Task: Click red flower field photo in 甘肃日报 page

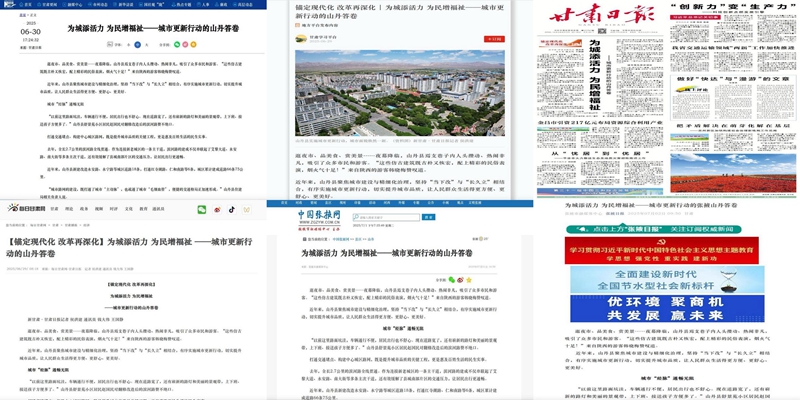Action: tap(733, 172)
